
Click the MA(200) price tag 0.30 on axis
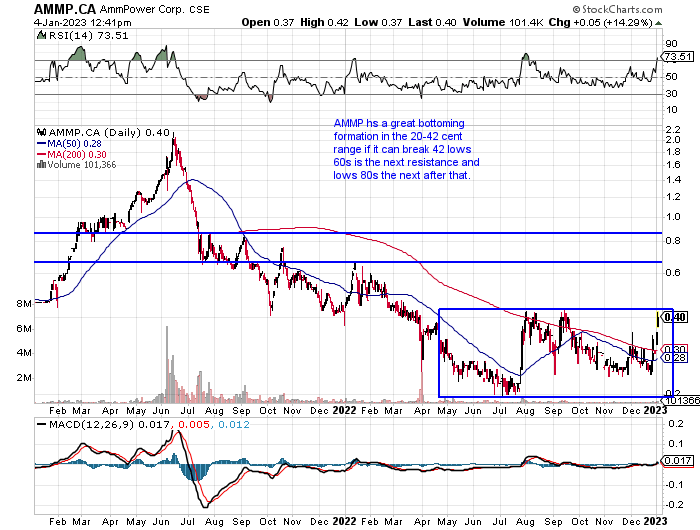pos(675,349)
